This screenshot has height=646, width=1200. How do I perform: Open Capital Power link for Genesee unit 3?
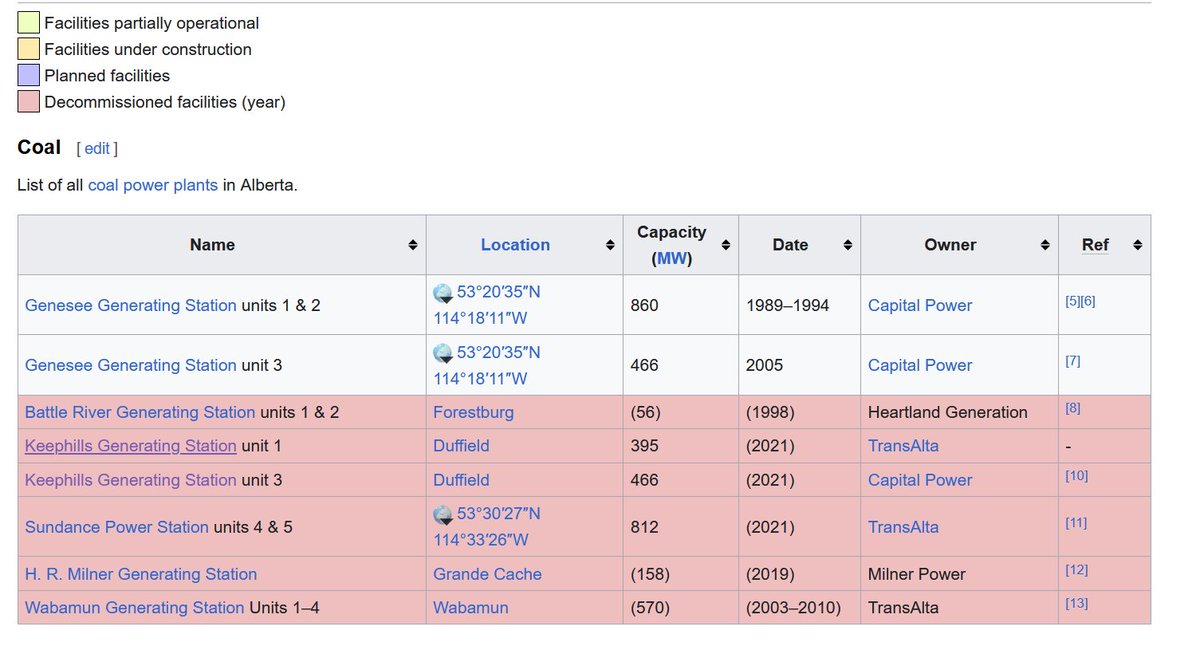pos(920,365)
